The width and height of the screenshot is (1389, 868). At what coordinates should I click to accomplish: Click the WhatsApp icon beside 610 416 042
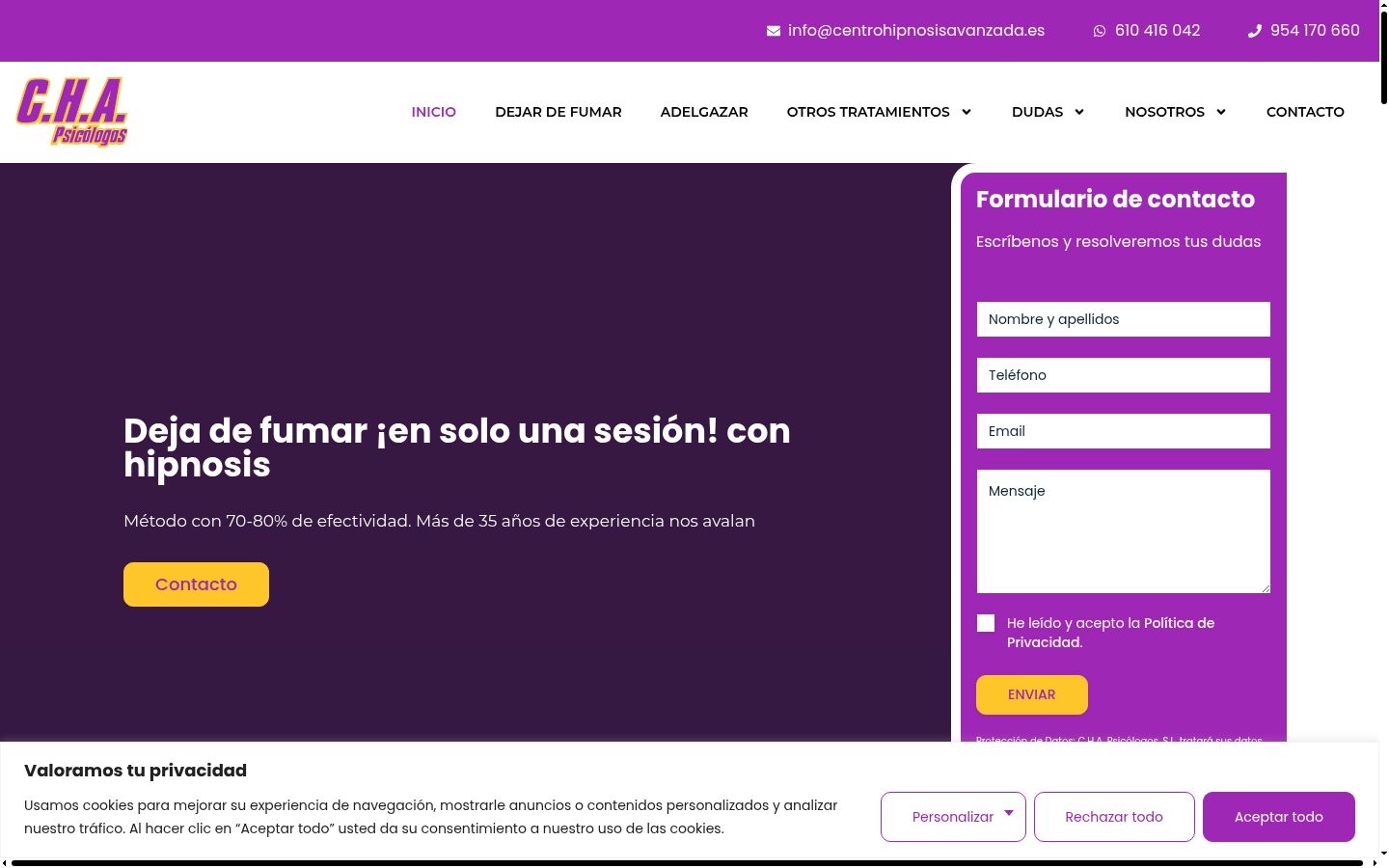pyautogui.click(x=1100, y=31)
